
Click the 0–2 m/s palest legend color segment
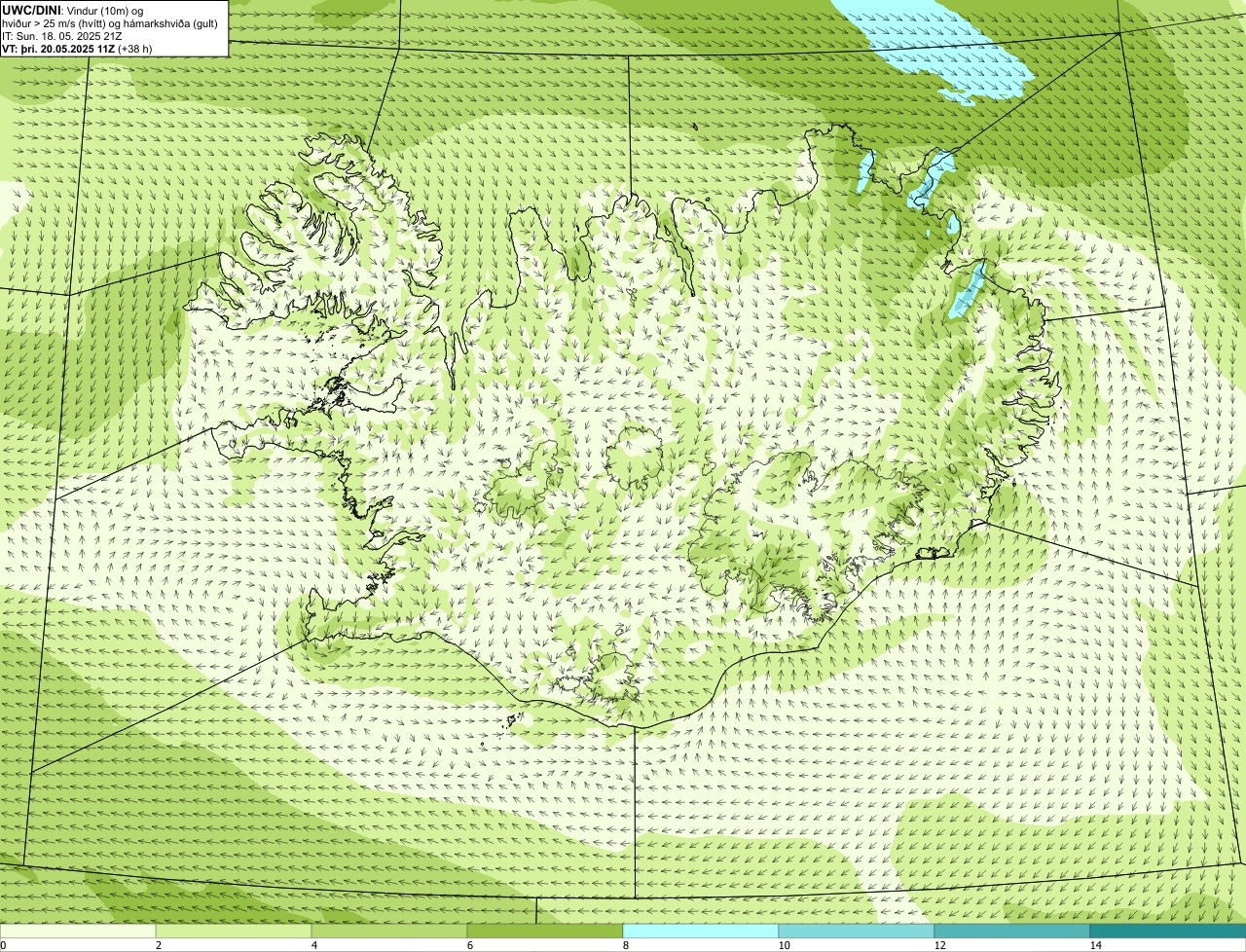[78, 931]
